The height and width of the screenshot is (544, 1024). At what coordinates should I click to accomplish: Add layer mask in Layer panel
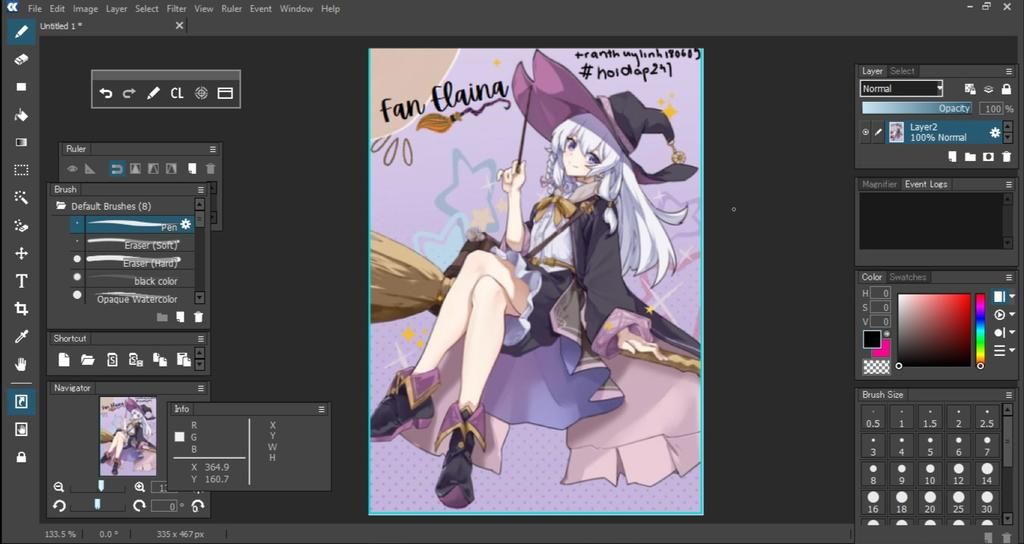pos(988,157)
